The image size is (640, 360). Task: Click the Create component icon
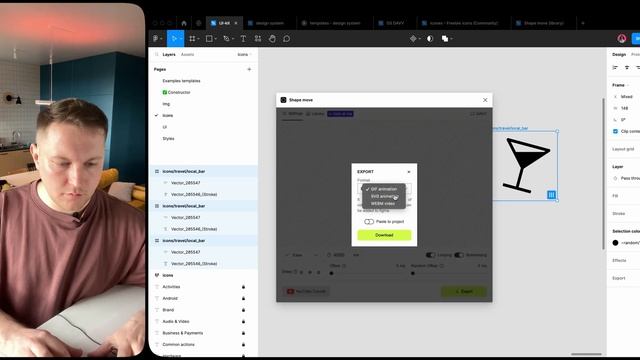click(x=413, y=38)
